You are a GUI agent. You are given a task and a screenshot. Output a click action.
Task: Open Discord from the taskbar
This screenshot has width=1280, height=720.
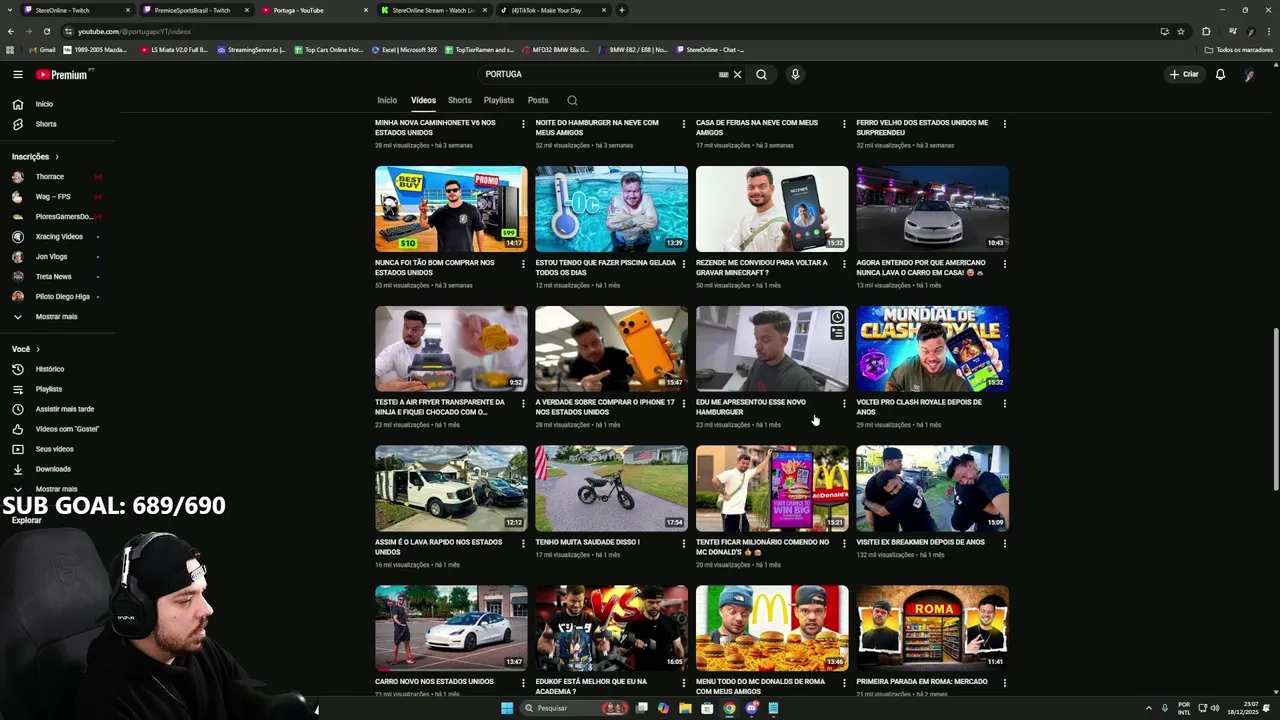pyautogui.click(x=751, y=708)
